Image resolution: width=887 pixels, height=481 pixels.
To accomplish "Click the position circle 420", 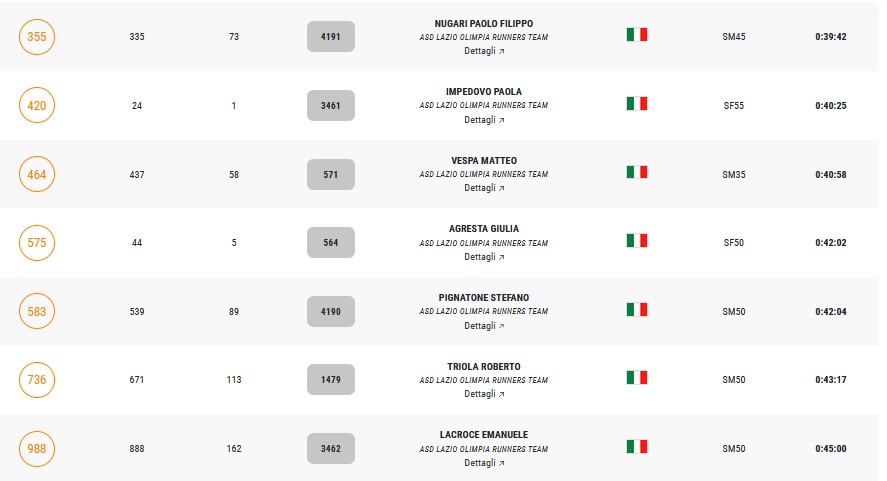I will coord(37,105).
